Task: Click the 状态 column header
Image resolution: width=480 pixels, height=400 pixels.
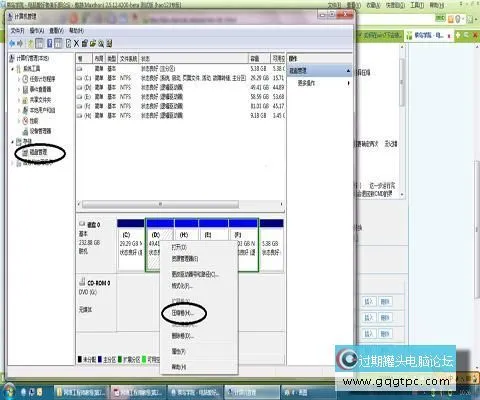Action: coord(194,59)
